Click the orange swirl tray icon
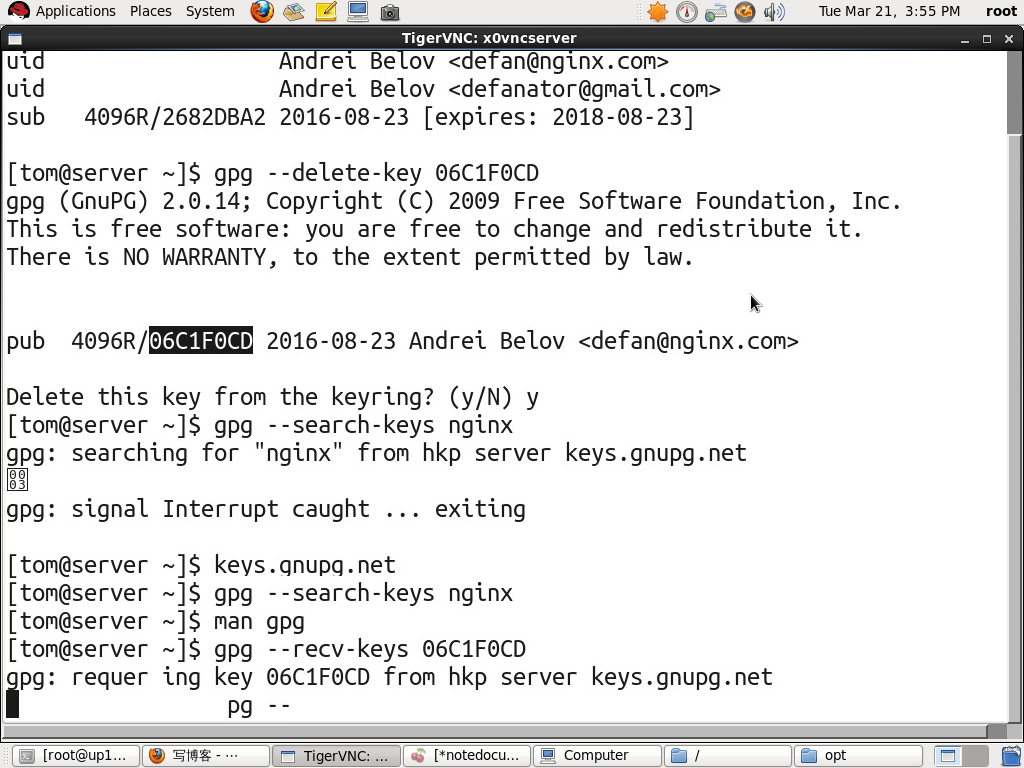The height and width of the screenshot is (768, 1024). [x=744, y=12]
